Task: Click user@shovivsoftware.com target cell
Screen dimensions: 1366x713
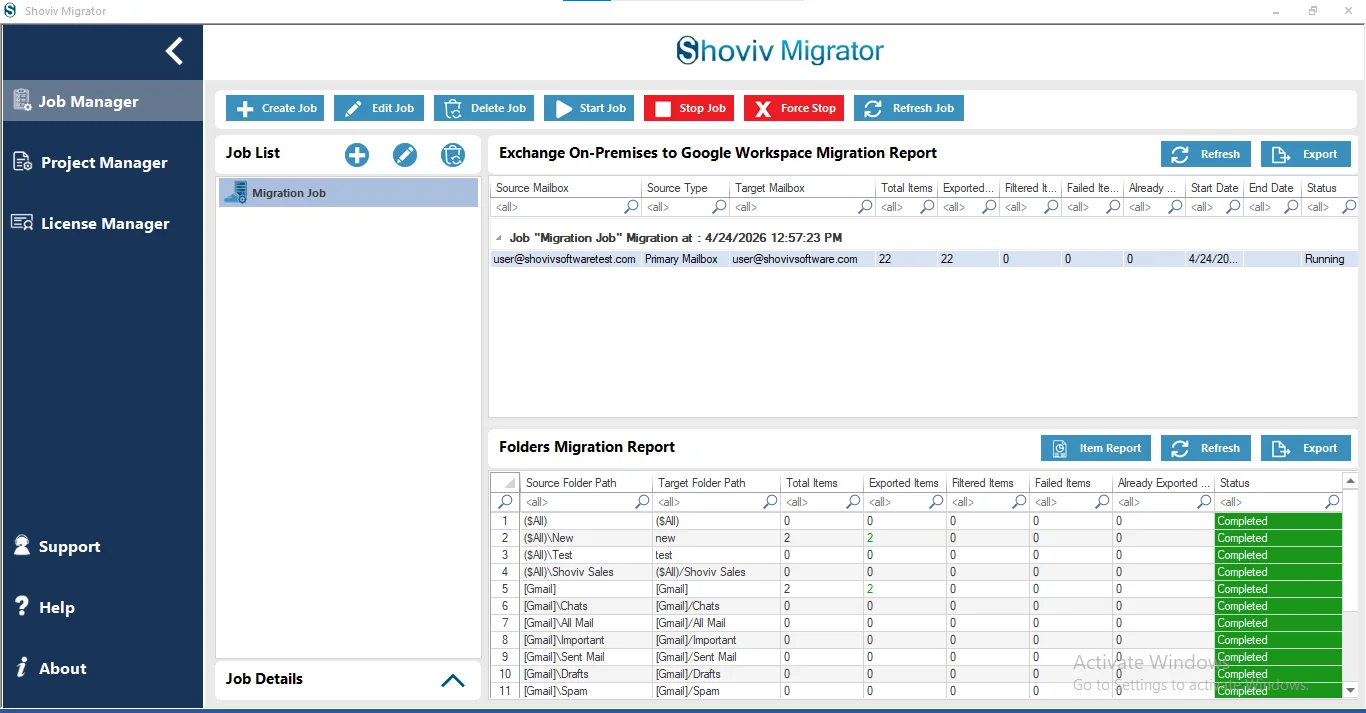Action: click(802, 259)
